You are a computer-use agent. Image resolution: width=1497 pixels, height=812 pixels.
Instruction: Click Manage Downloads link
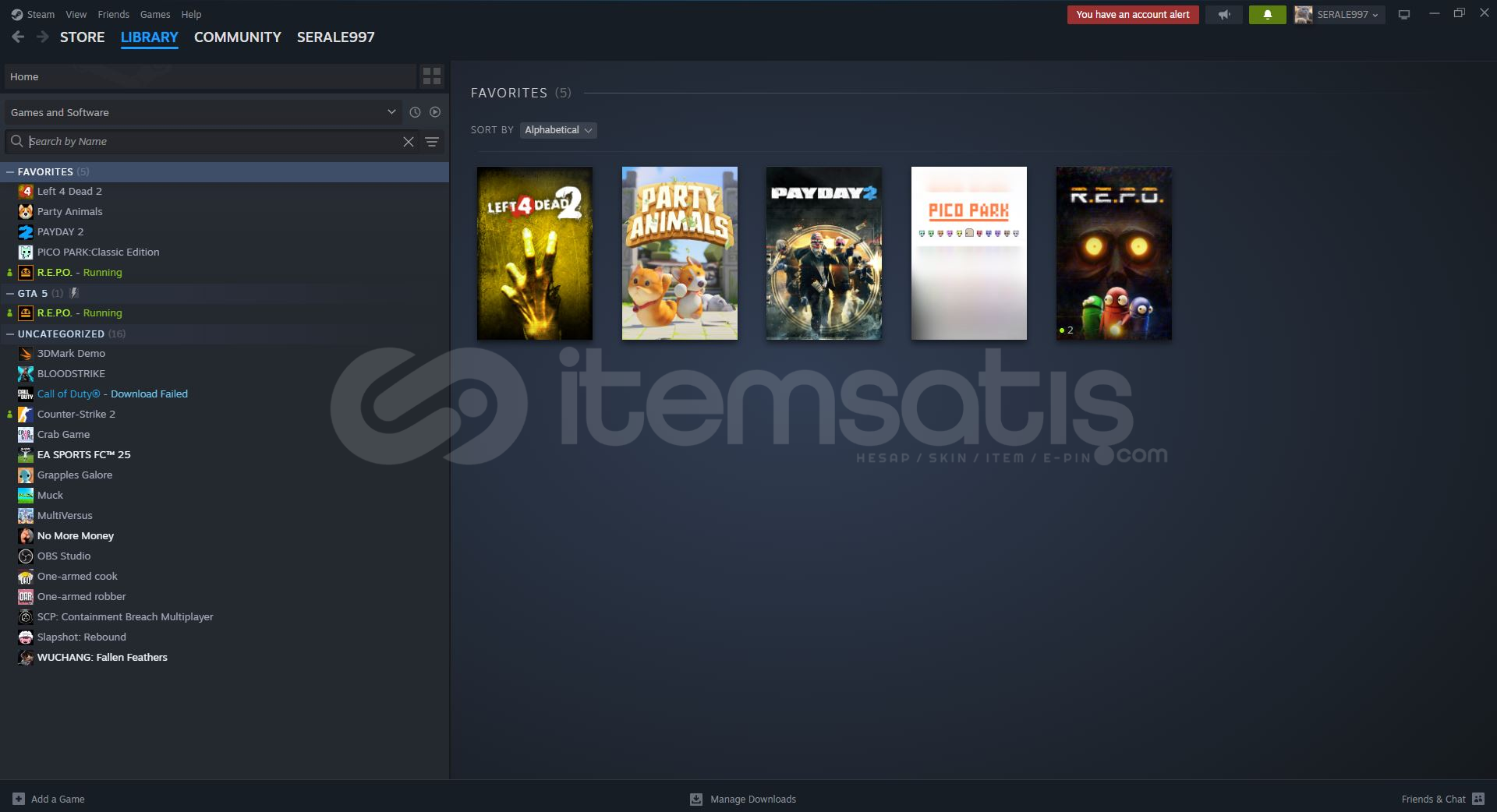pyautogui.click(x=753, y=799)
